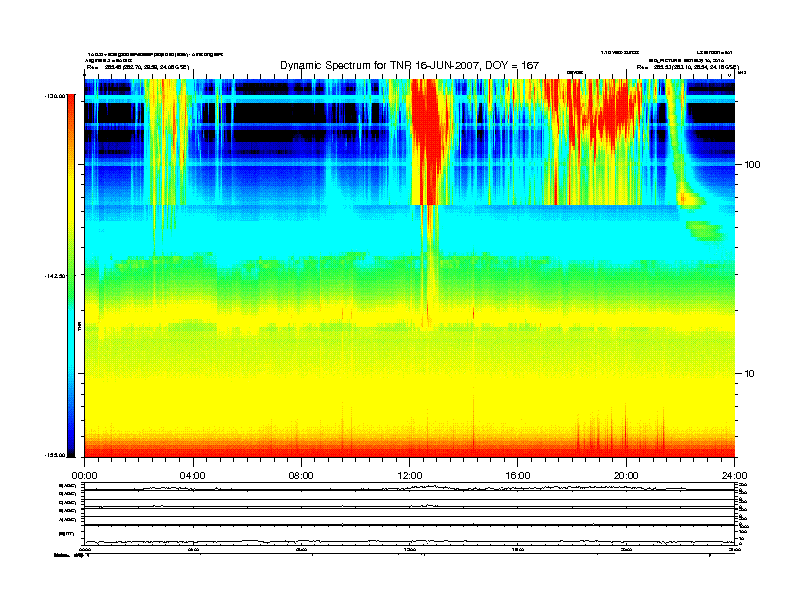Click the rainbow color scale bar

tap(72, 275)
